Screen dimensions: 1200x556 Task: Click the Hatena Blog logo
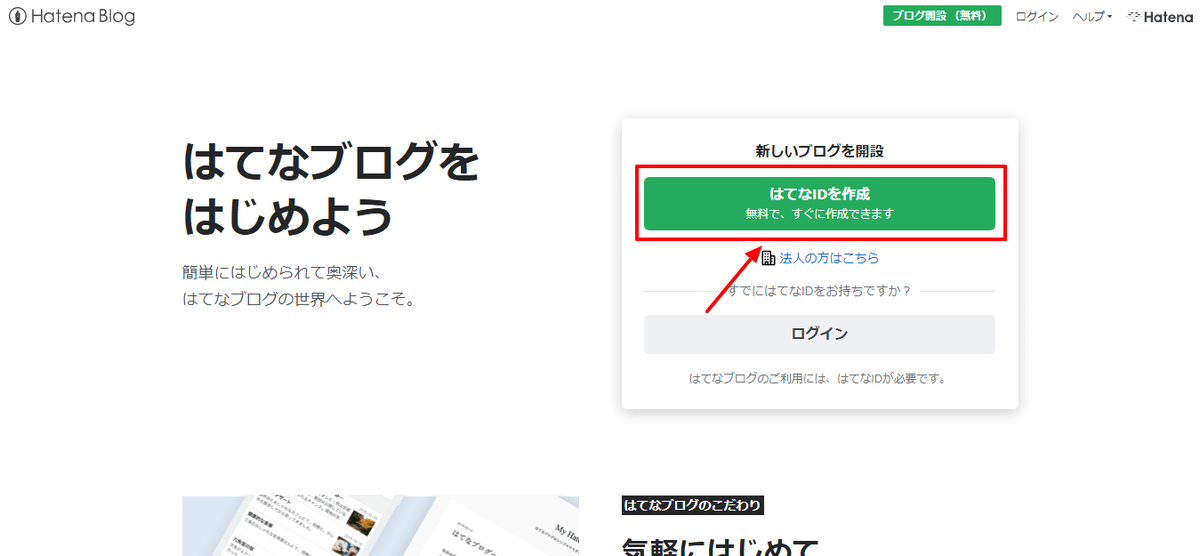point(72,17)
